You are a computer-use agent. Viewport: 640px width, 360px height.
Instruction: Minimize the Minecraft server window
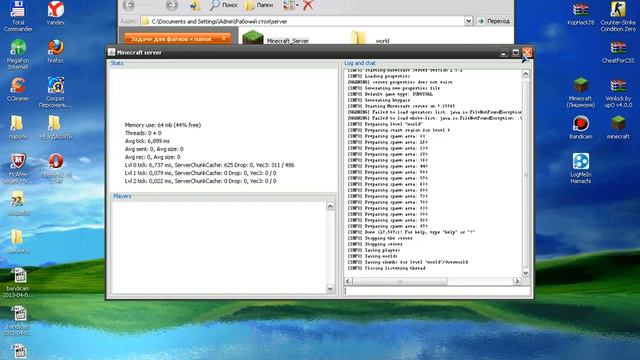(504, 53)
